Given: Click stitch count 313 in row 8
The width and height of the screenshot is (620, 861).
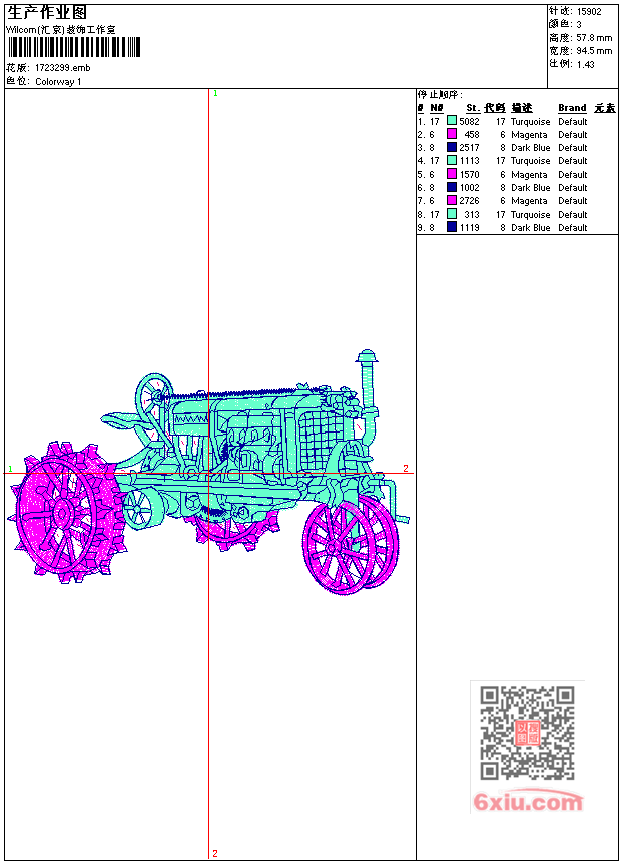Looking at the screenshot, I should tap(472, 215).
